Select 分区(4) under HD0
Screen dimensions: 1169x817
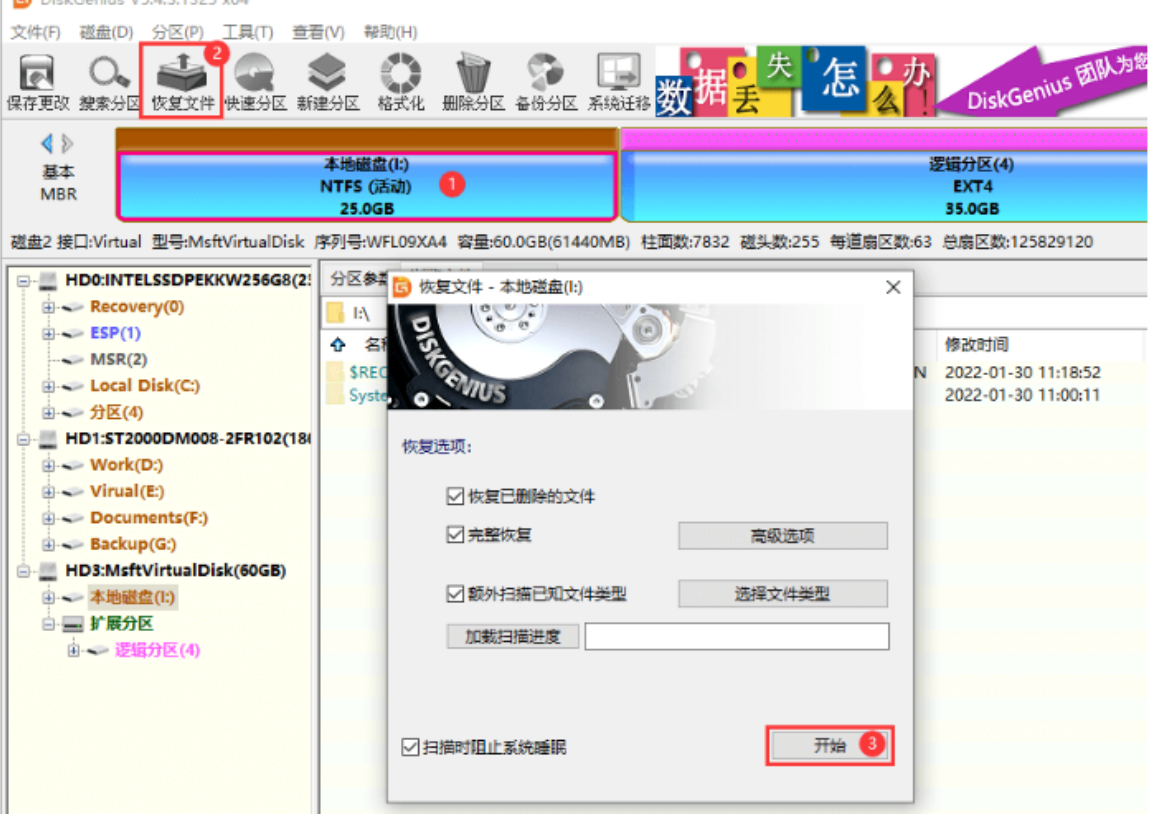click(116, 412)
